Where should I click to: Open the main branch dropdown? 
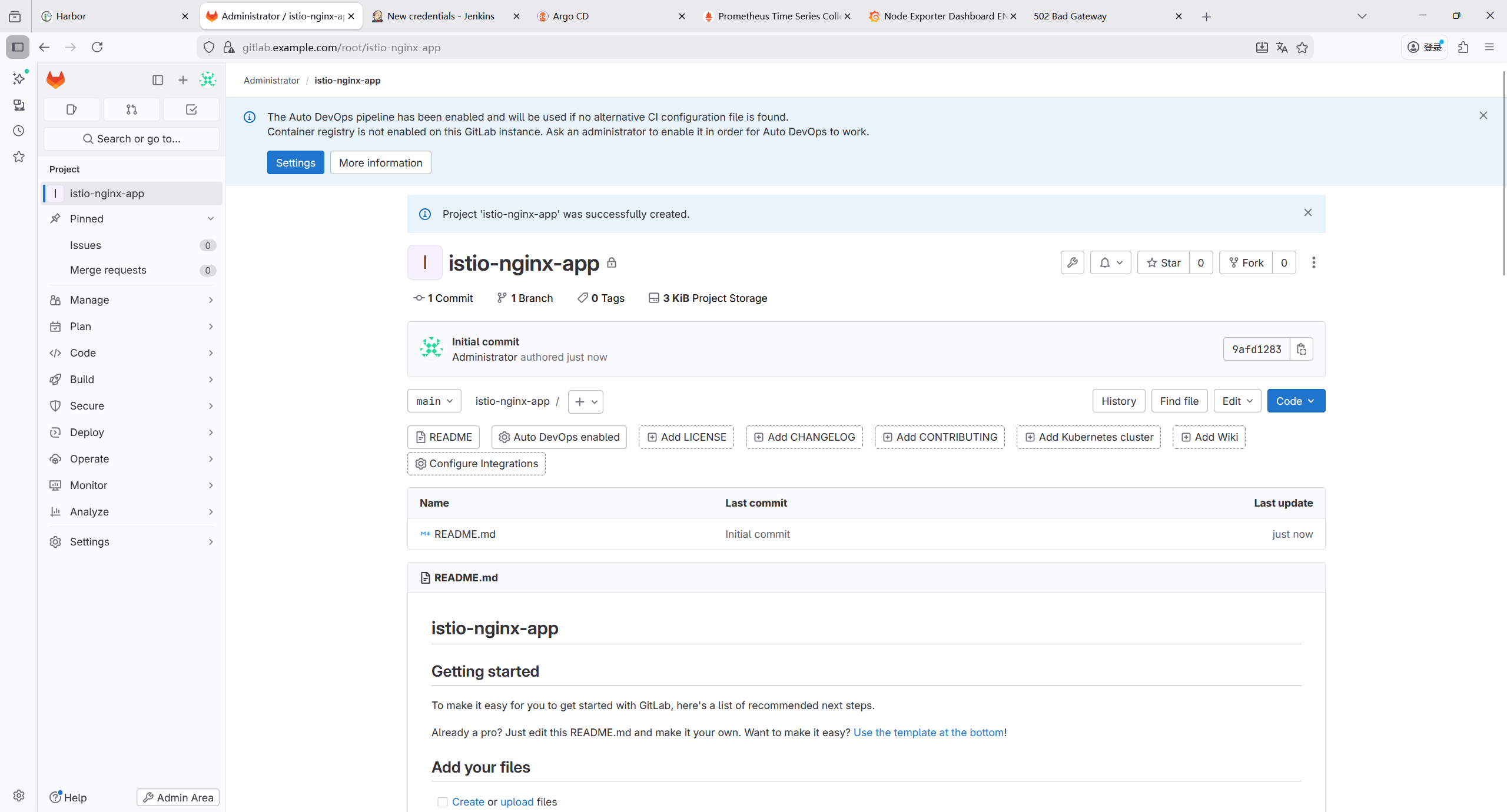[434, 401]
